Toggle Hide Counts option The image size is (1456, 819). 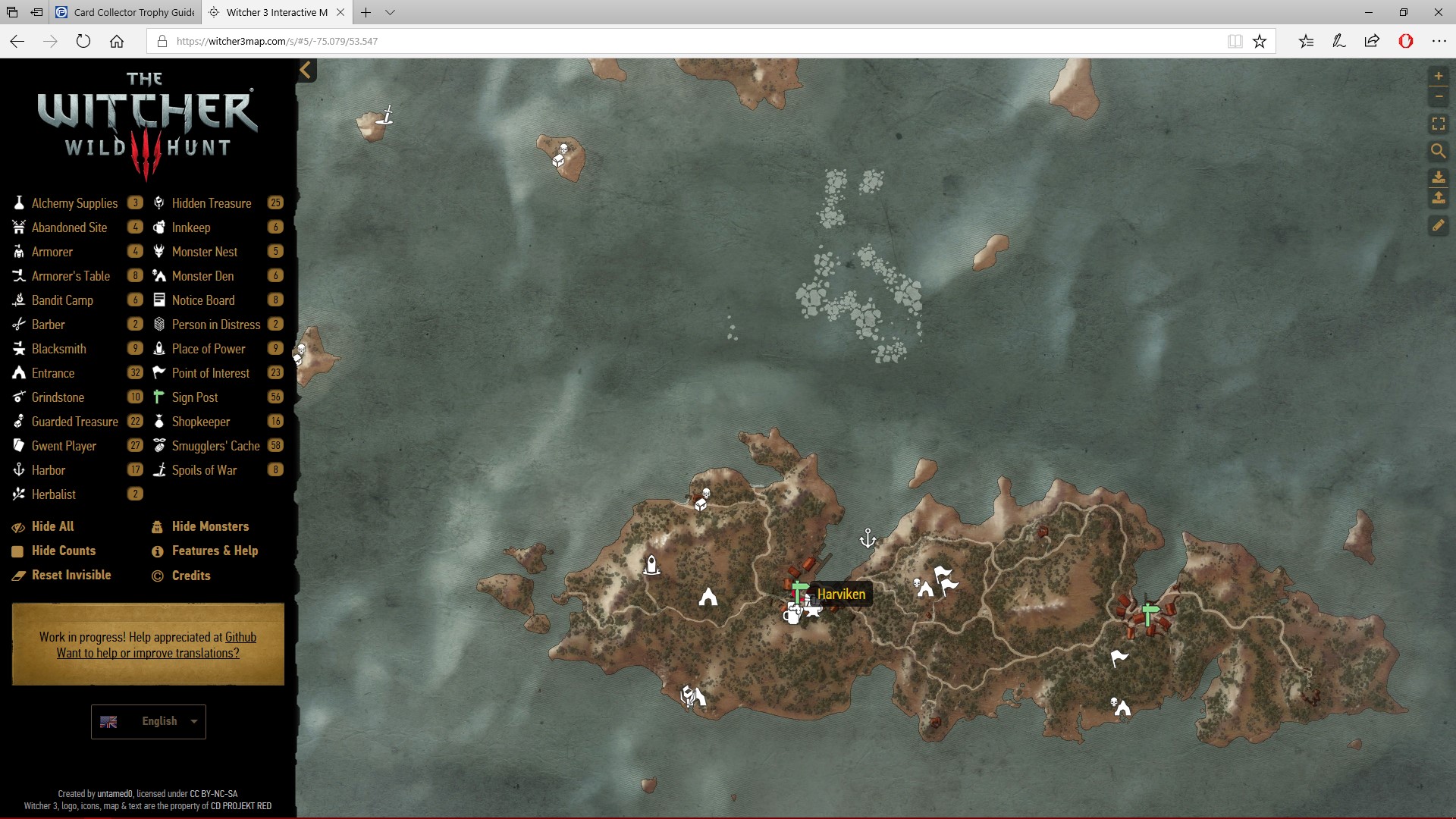pyautogui.click(x=63, y=551)
